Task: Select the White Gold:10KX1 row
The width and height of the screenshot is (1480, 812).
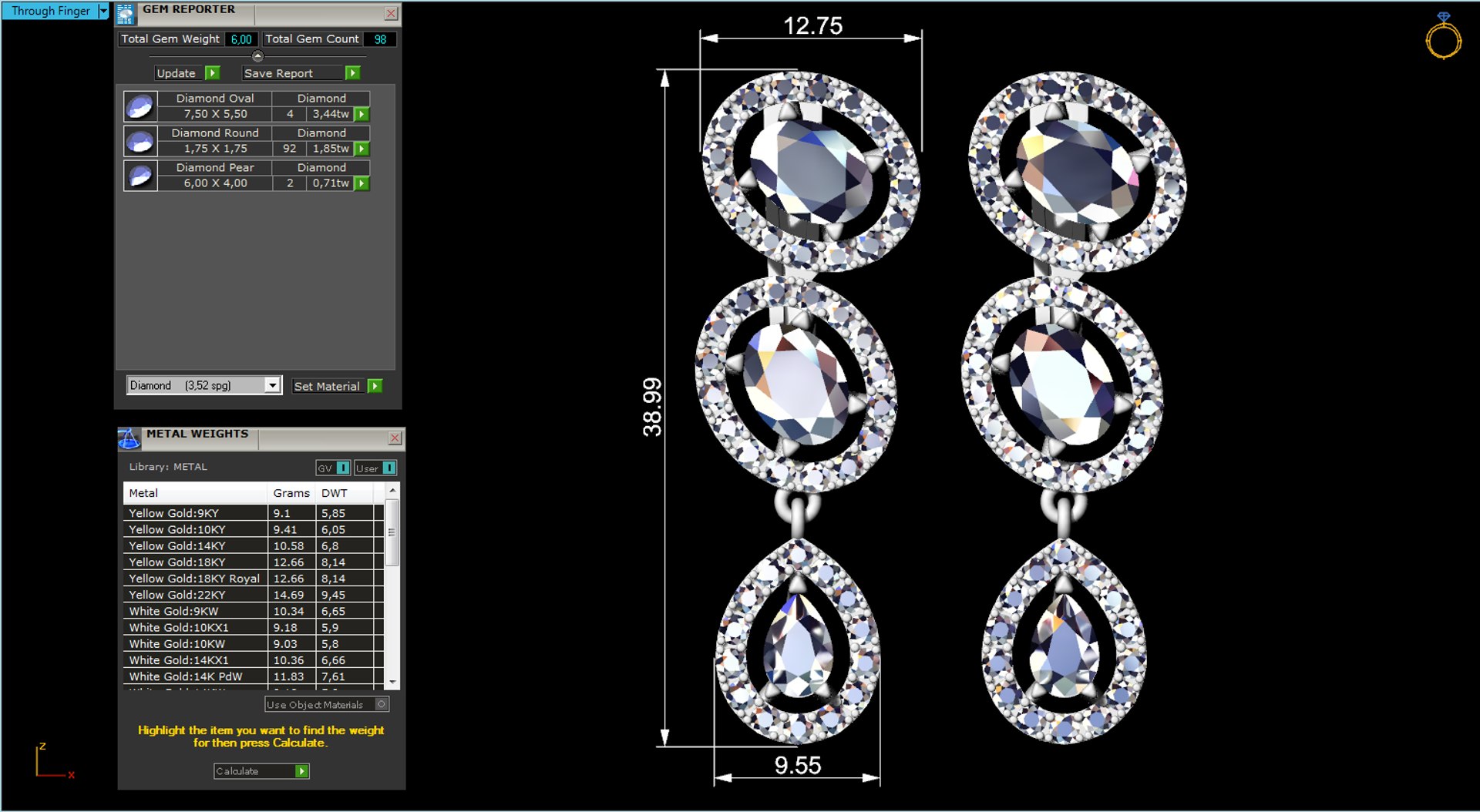Action: click(x=253, y=627)
